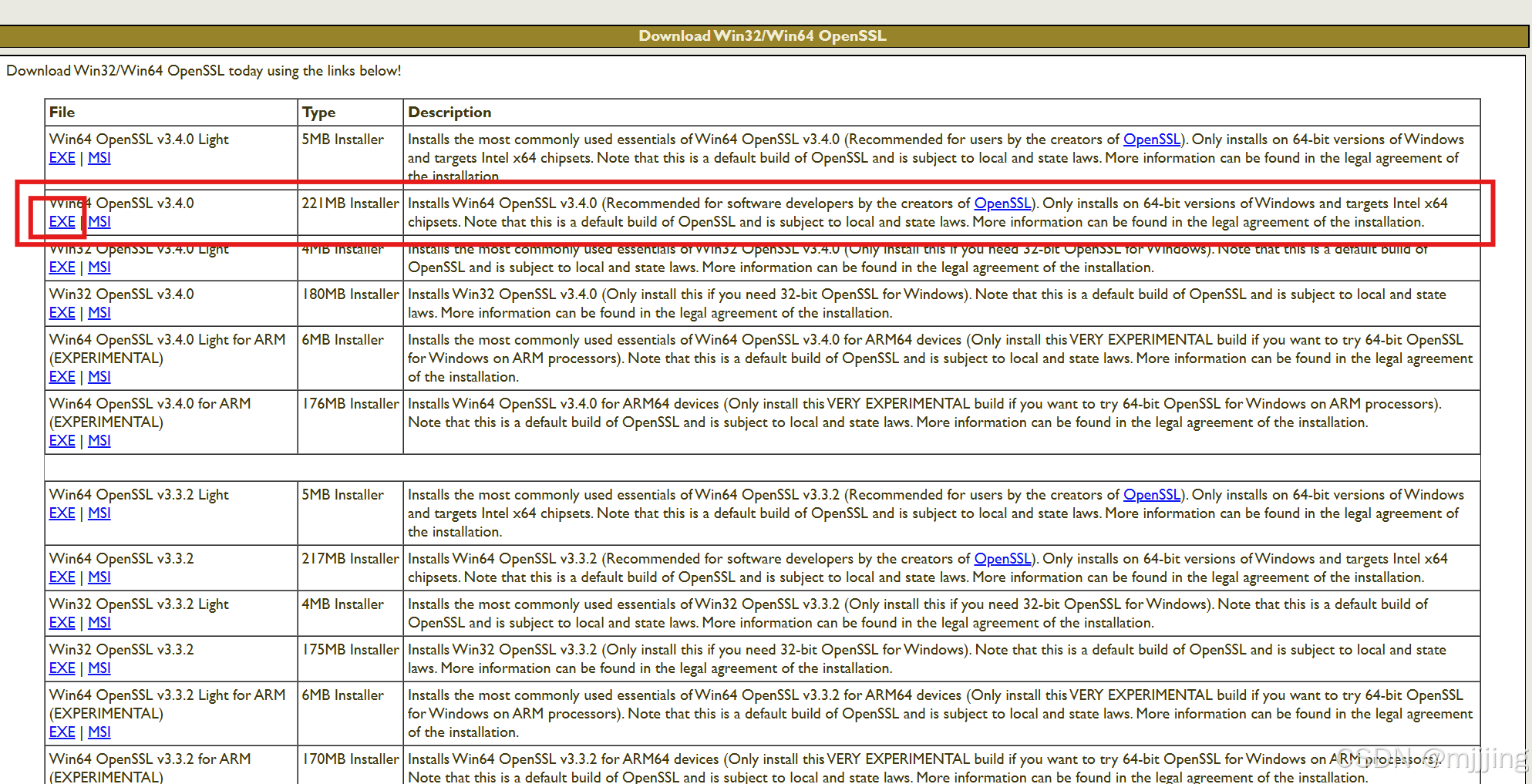Select the 180MB Installer type cell
The image size is (1532, 784).
(350, 303)
